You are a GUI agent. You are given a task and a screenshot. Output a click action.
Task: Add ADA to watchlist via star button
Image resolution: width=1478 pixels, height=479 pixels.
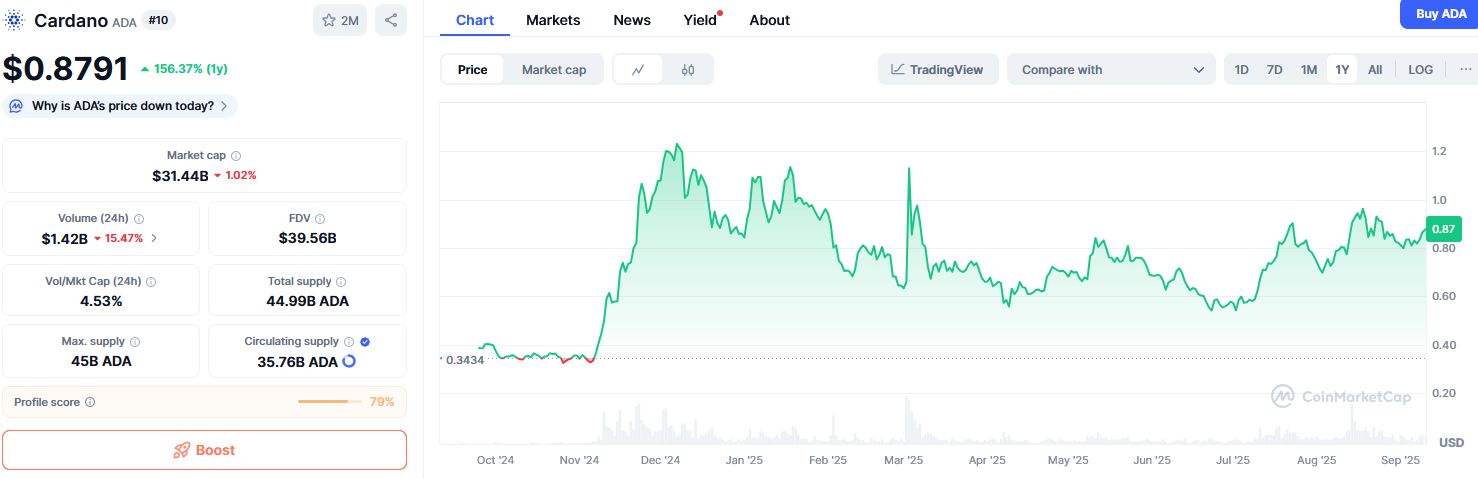coord(340,20)
